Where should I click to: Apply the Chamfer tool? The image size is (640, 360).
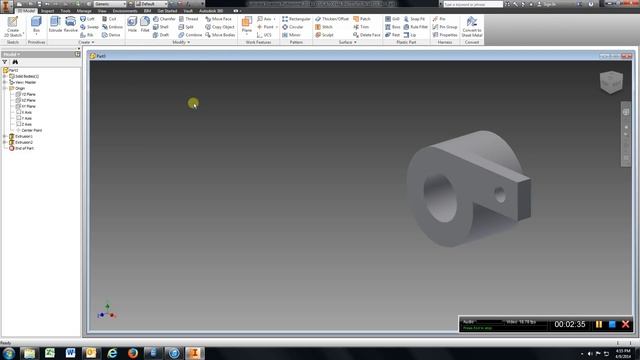pyautogui.click(x=164, y=19)
